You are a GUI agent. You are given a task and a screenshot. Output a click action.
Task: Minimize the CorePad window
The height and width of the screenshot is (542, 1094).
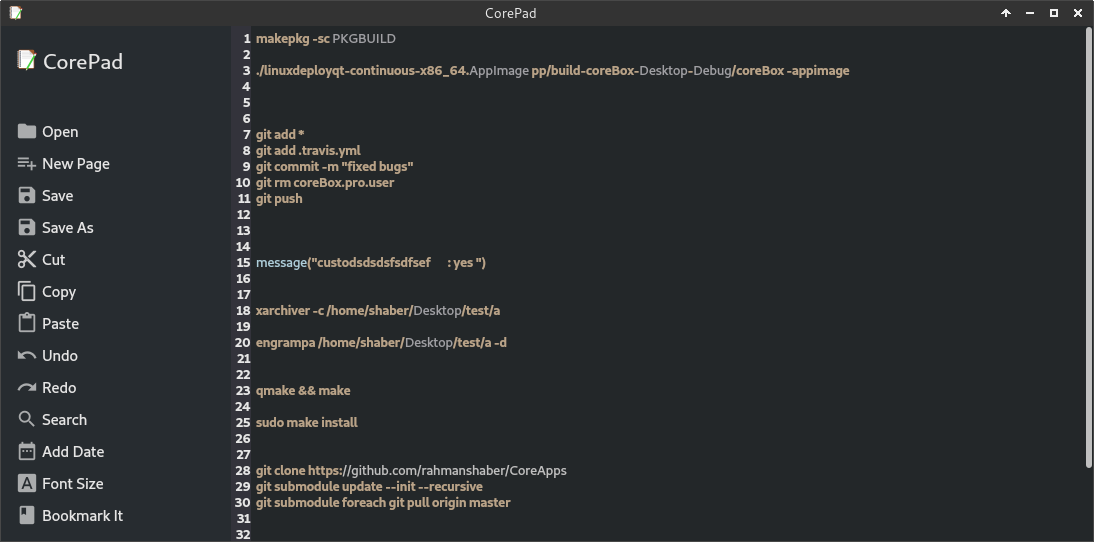pyautogui.click(x=1030, y=13)
